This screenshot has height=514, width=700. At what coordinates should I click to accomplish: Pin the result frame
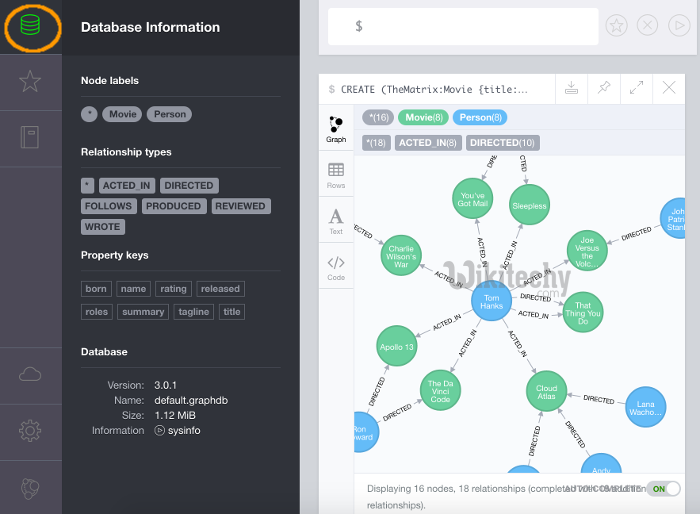pos(603,88)
